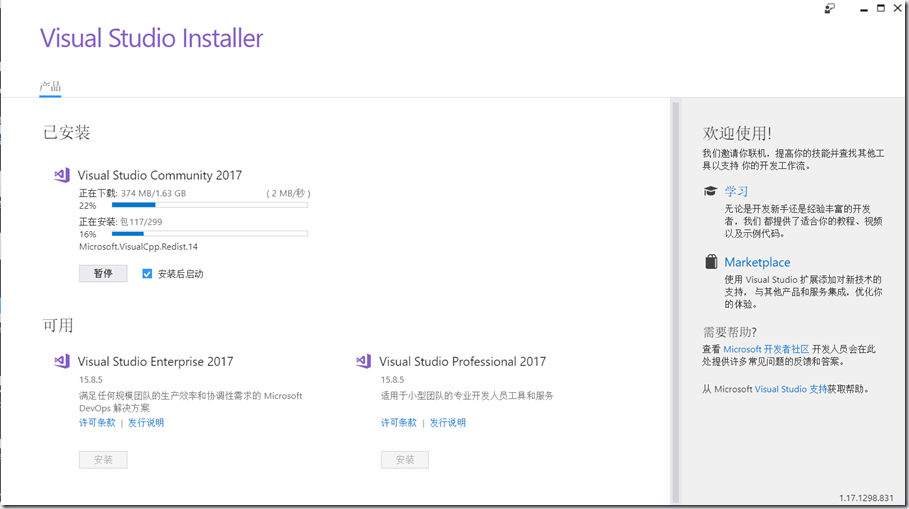Open 许可条款 link for Enterprise 2017
Viewport: 909px width, 509px height.
tap(97, 423)
